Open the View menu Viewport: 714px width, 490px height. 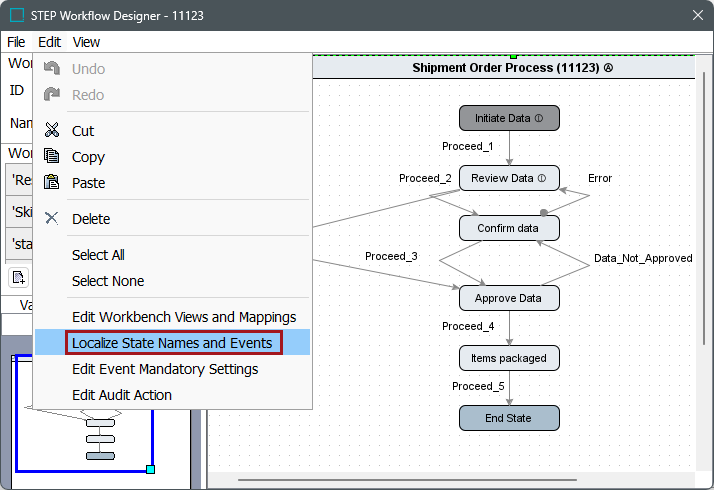[x=86, y=42]
